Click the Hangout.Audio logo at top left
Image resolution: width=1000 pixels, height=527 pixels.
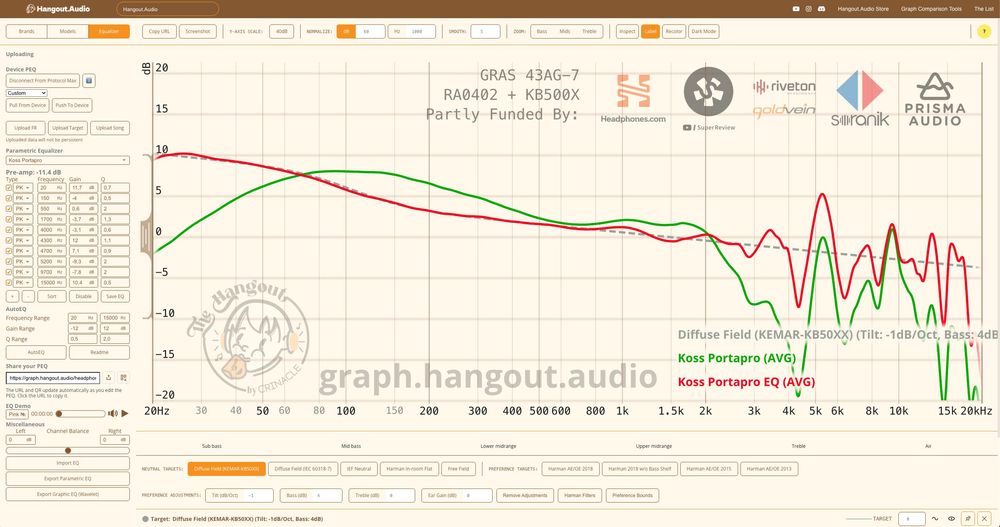coord(58,9)
